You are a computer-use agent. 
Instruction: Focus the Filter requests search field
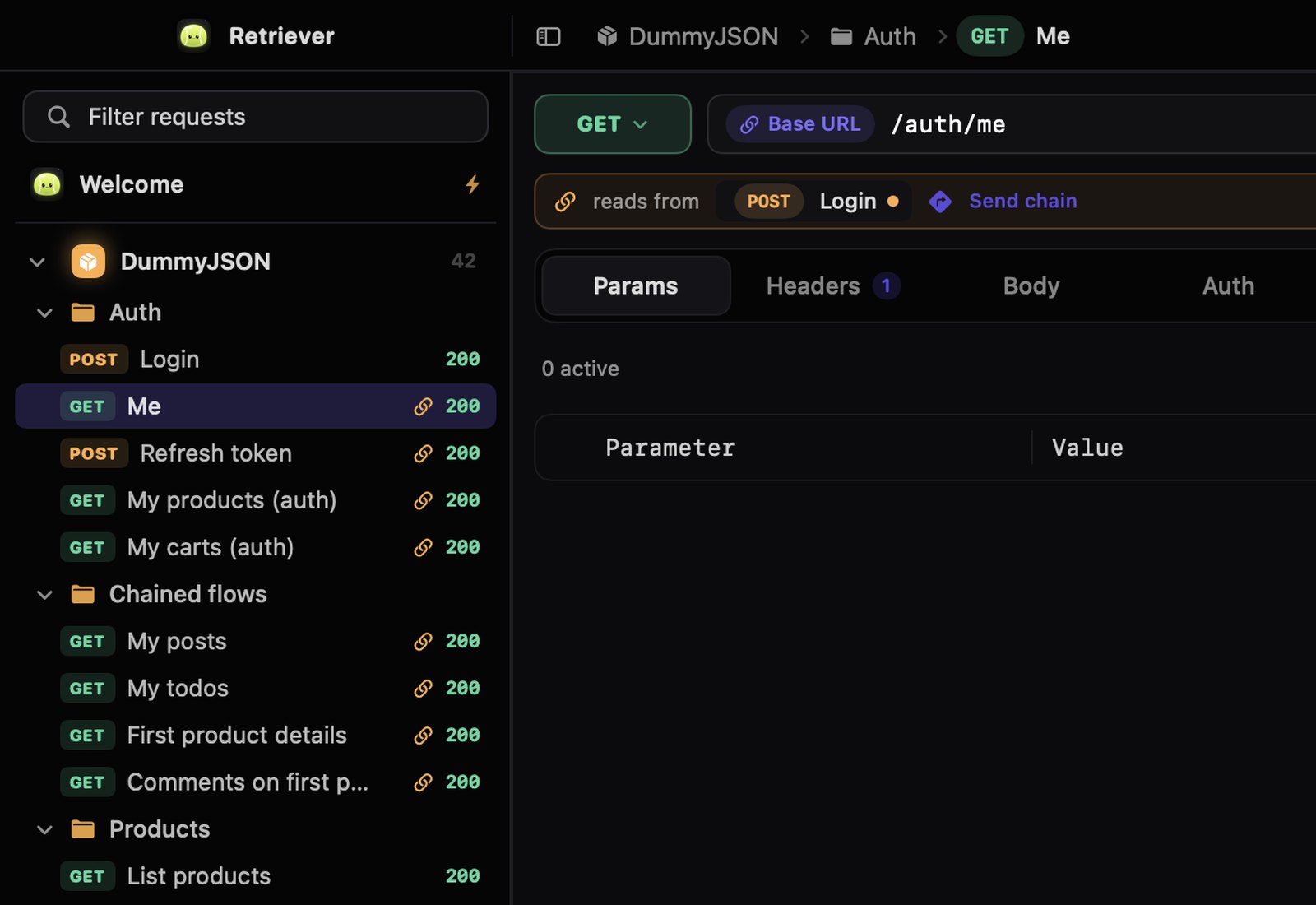[256, 117]
